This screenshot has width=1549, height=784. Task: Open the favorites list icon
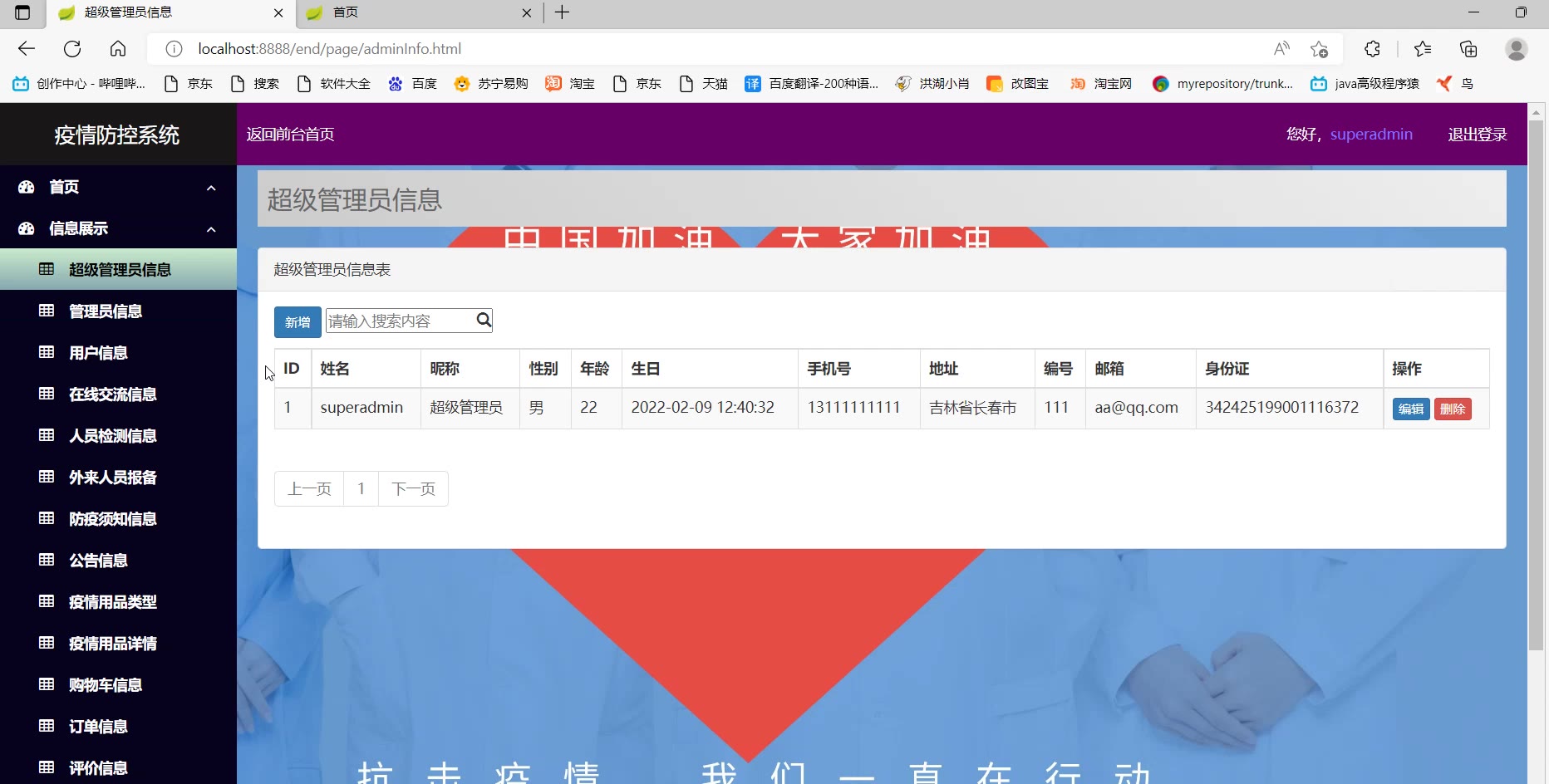[1423, 49]
